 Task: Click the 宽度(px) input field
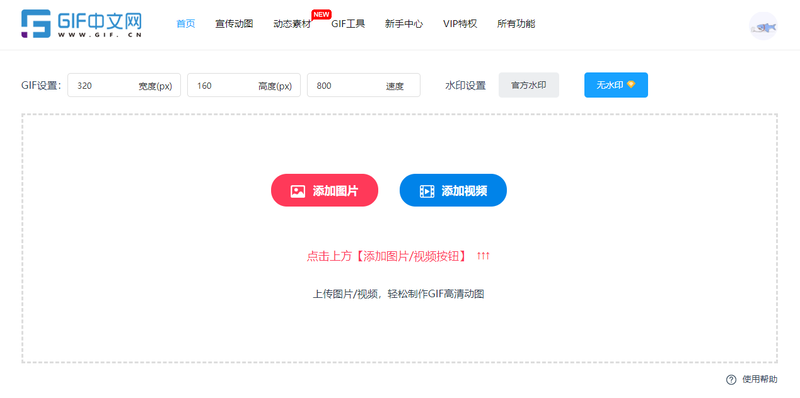(x=124, y=85)
